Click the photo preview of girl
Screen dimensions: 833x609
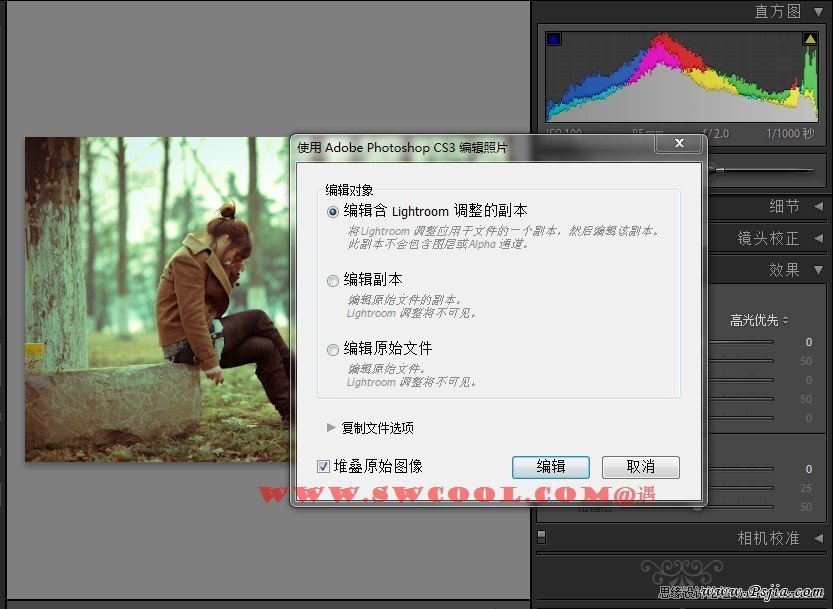tap(157, 299)
